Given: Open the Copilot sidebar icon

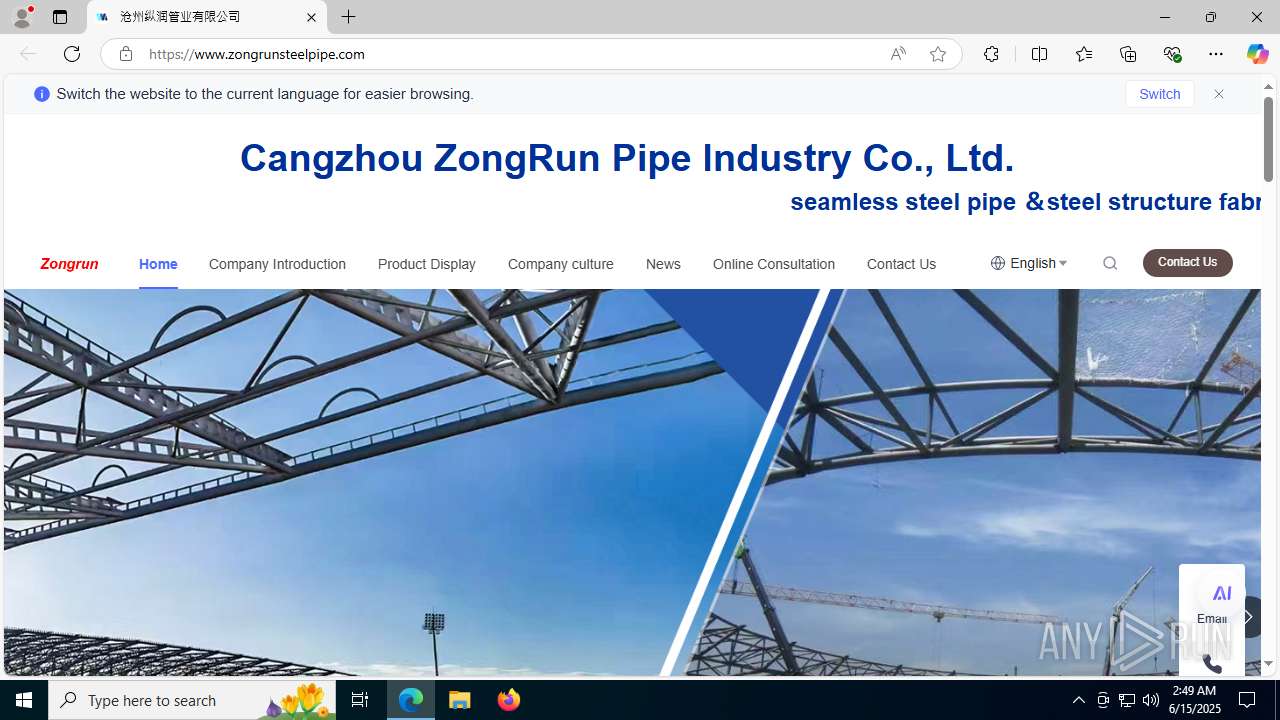Looking at the screenshot, I should tap(1257, 54).
